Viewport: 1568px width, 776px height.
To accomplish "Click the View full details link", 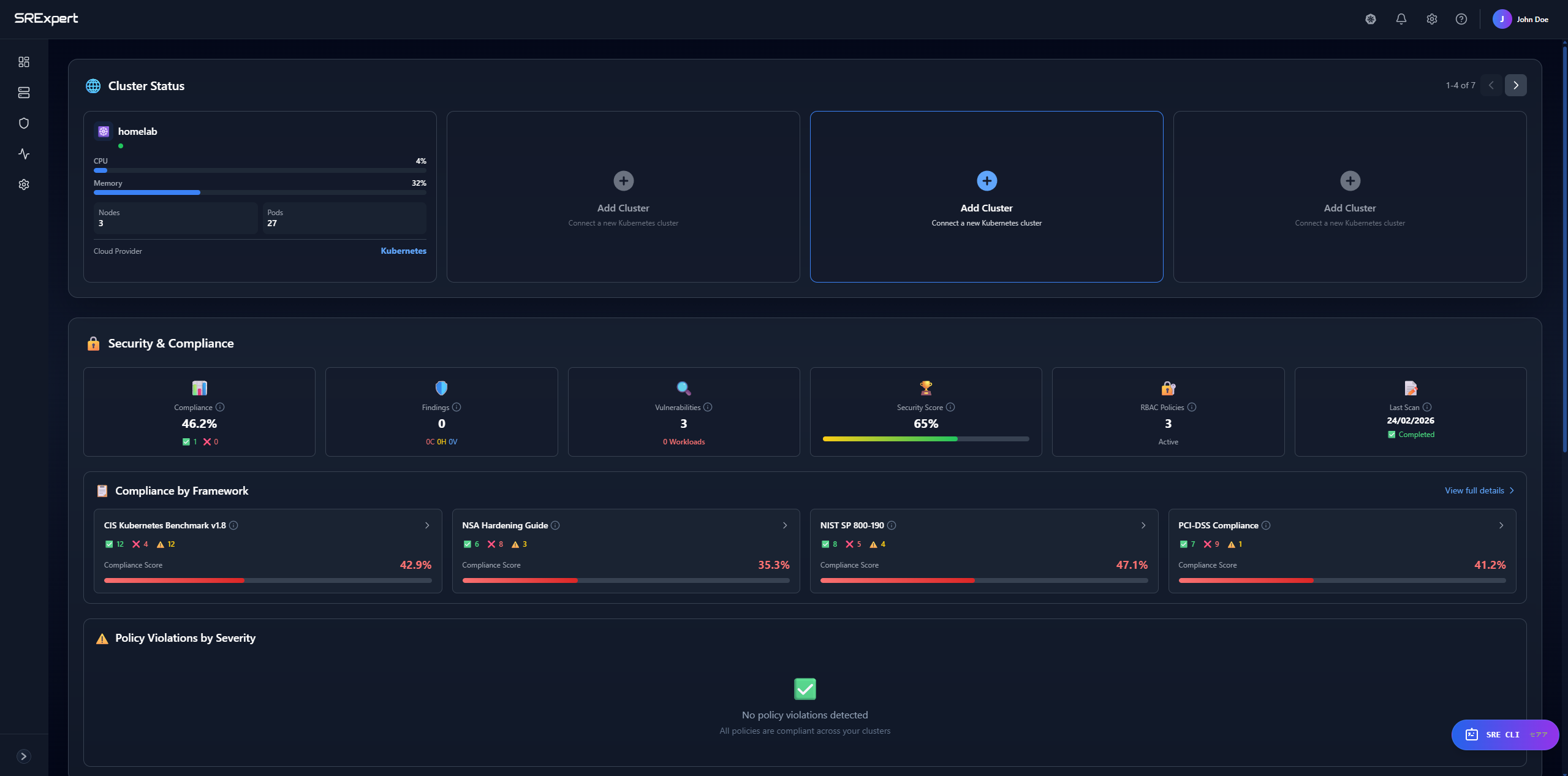I will tap(1478, 490).
